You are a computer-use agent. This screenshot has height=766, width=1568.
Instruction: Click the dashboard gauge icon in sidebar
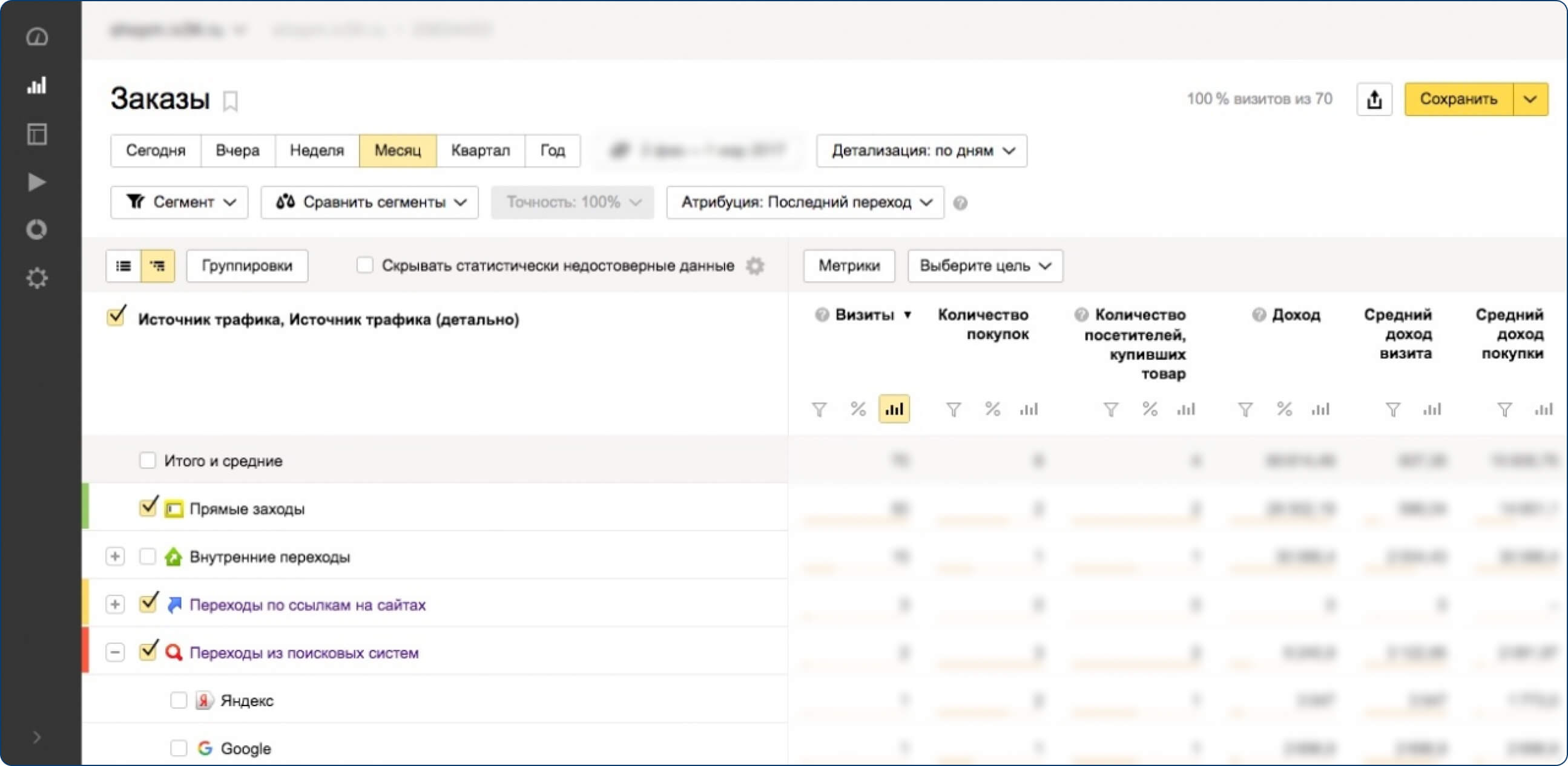pos(36,37)
